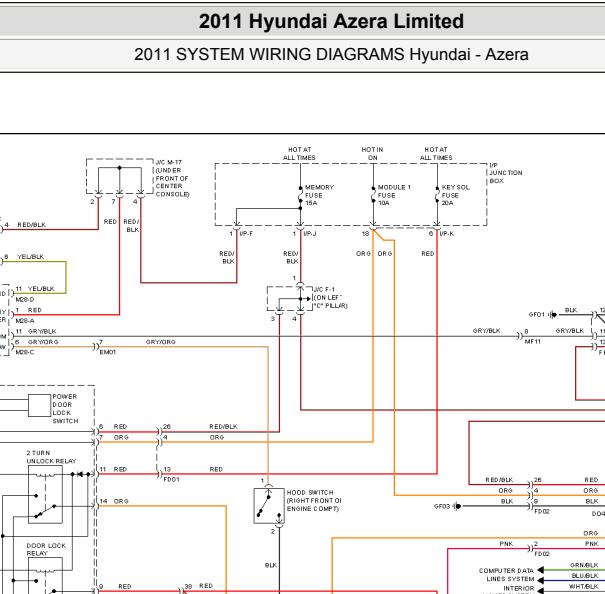Click the power door lock switch box symbol
The height and width of the screenshot is (594, 605).
39,405
